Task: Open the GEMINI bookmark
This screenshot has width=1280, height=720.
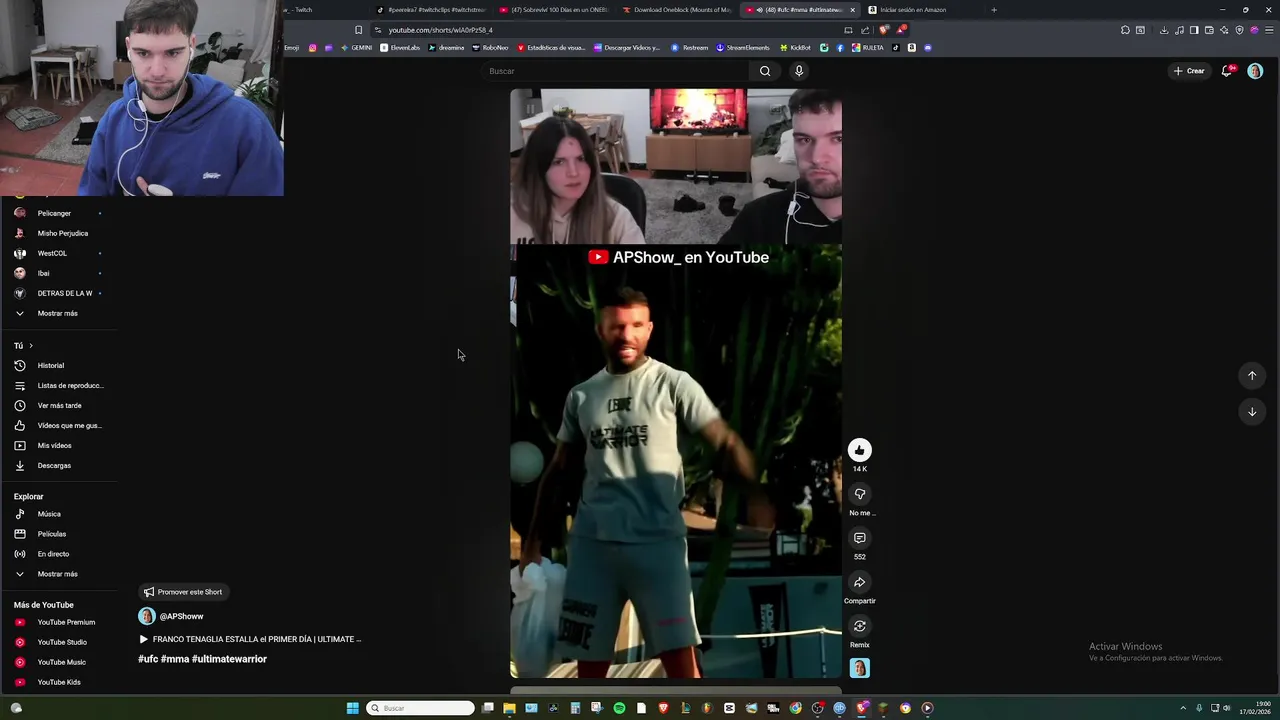Action: tap(356, 47)
